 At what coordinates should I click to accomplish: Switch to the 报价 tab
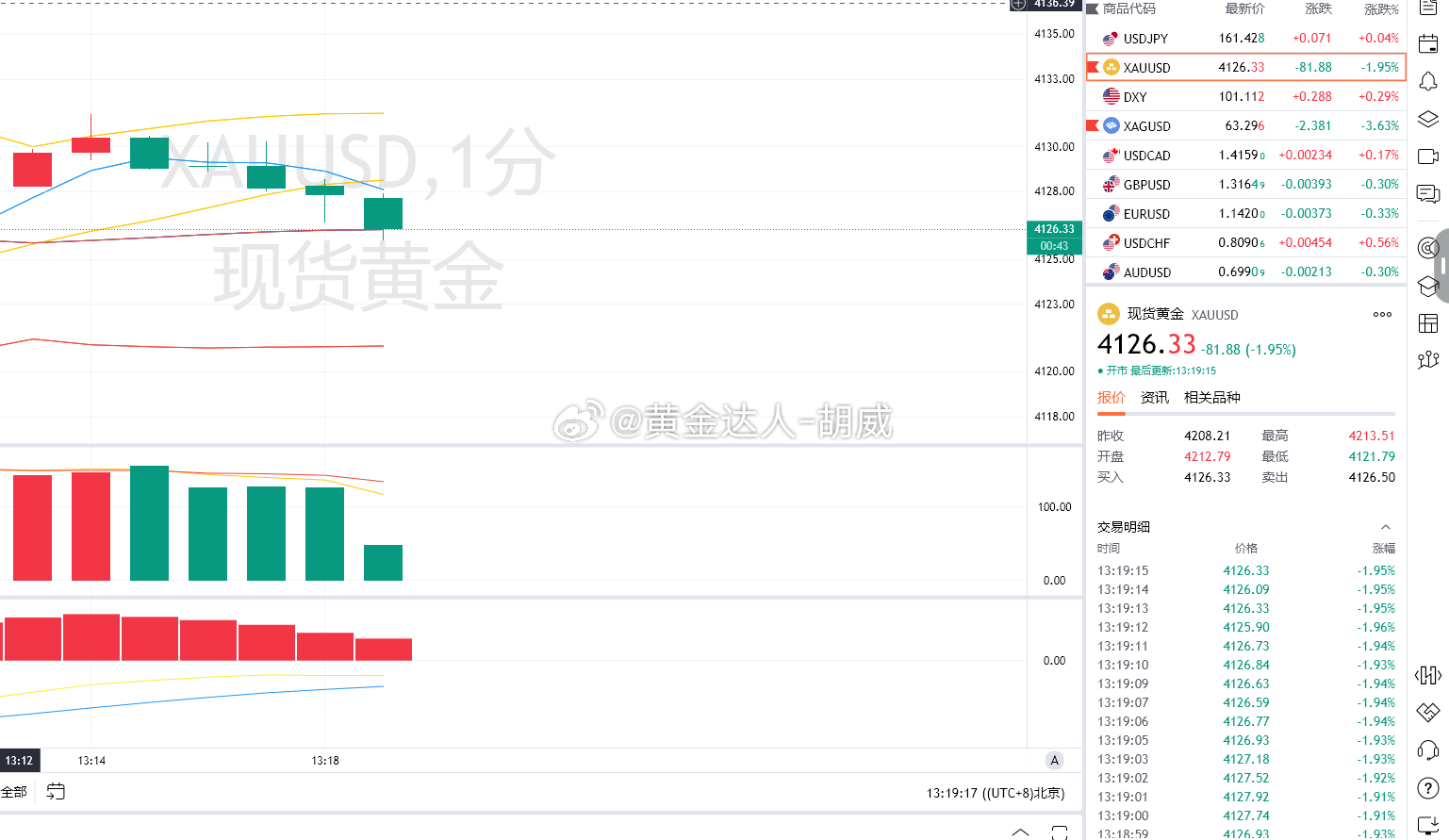(x=1111, y=398)
